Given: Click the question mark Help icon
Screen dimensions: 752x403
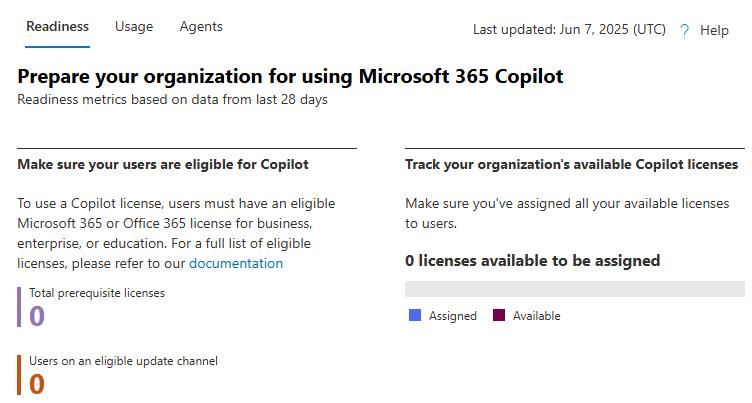Looking at the screenshot, I should (x=684, y=30).
